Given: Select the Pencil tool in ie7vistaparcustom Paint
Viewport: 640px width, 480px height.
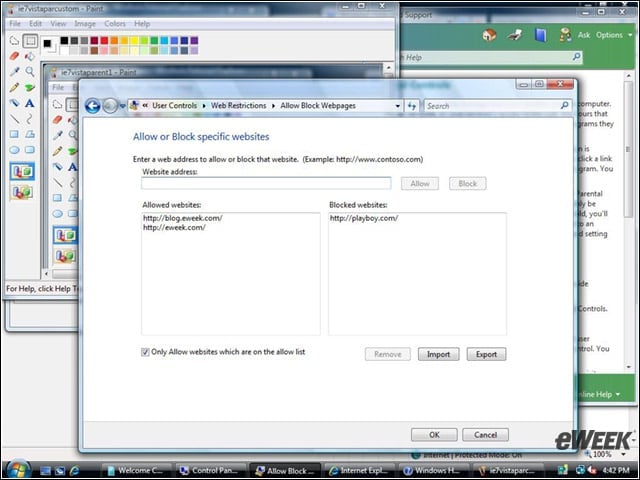Looking at the screenshot, I should click(x=14, y=87).
